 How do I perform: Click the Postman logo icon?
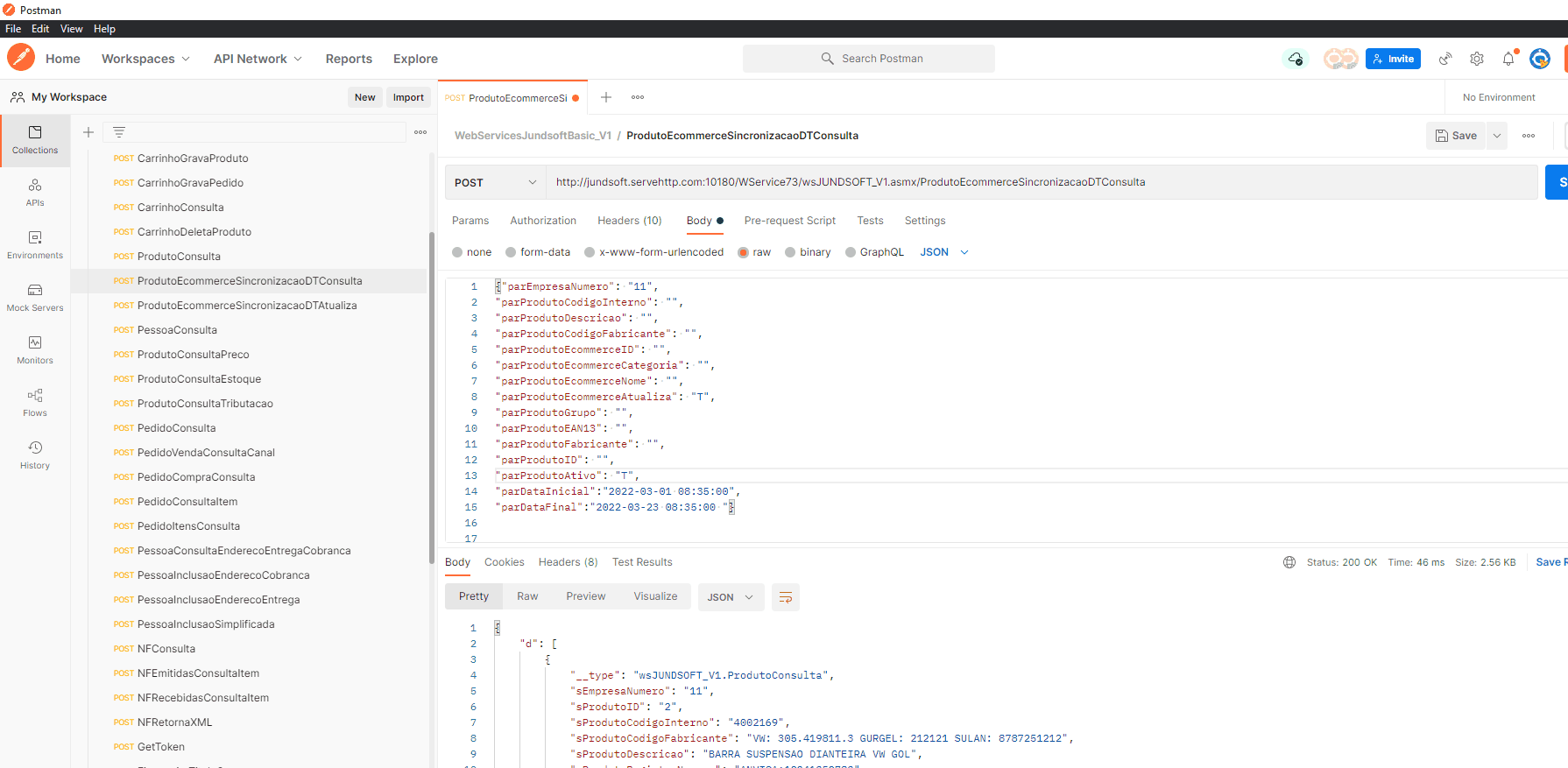20,58
